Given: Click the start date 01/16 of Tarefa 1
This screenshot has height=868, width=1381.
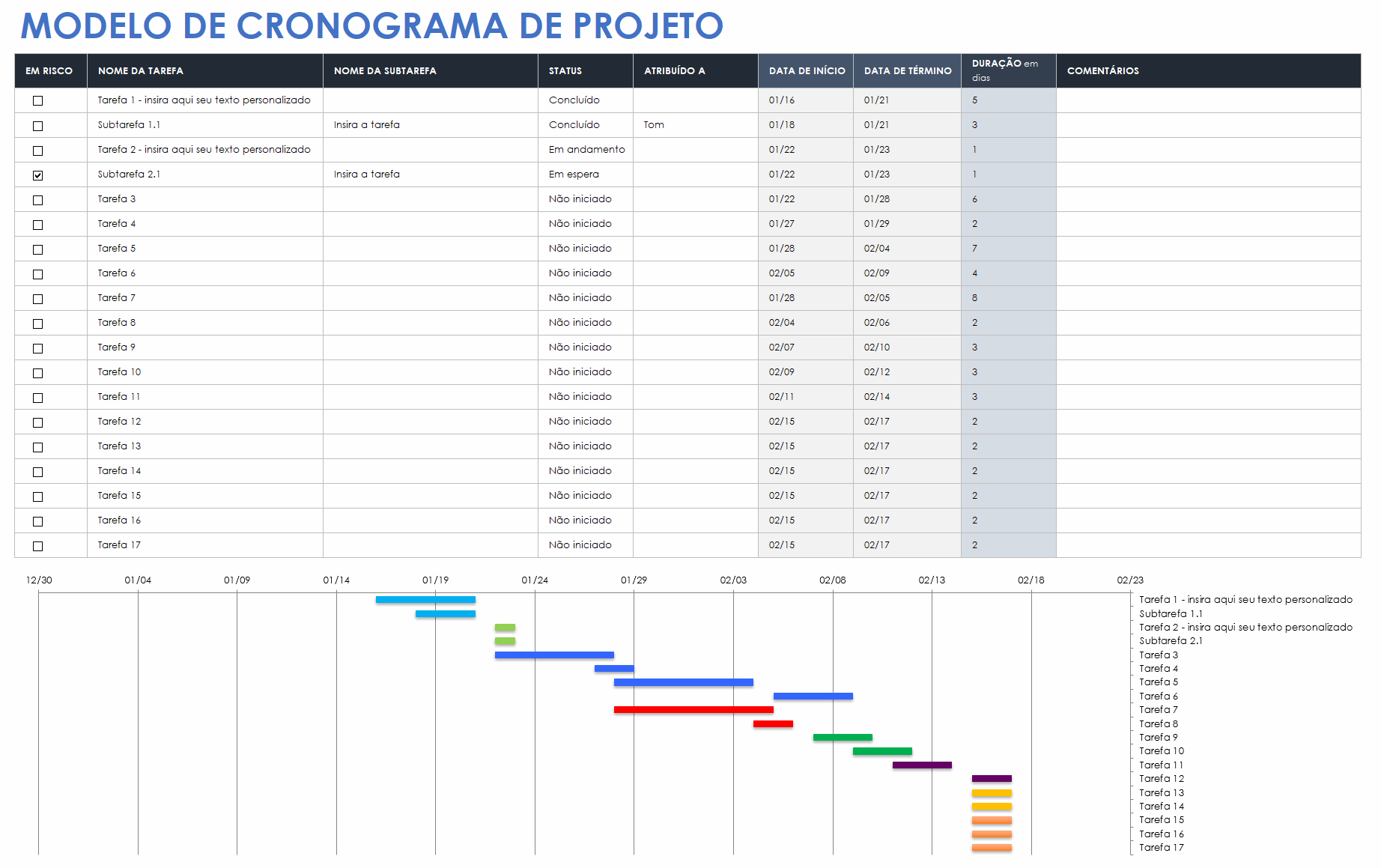Looking at the screenshot, I should coord(806,100).
